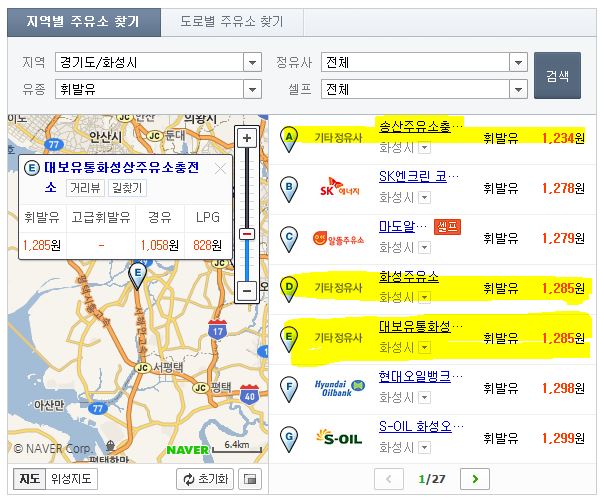Click the 초기화 reset button
The height and width of the screenshot is (500, 604).
(x=205, y=479)
